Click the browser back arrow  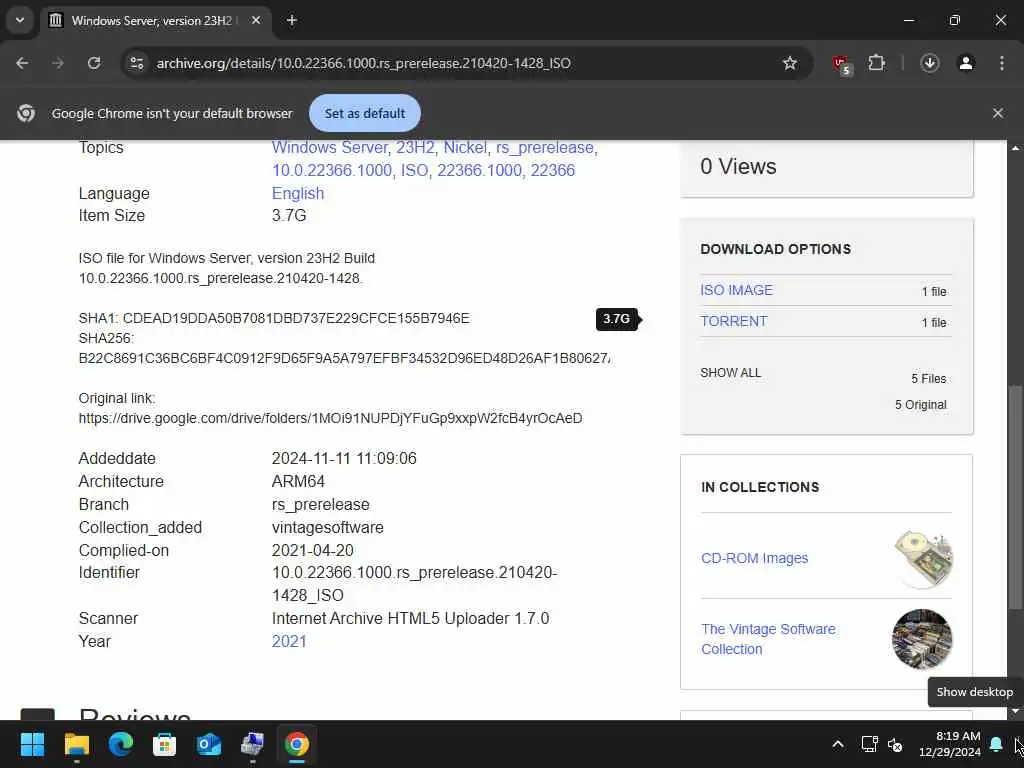click(22, 63)
